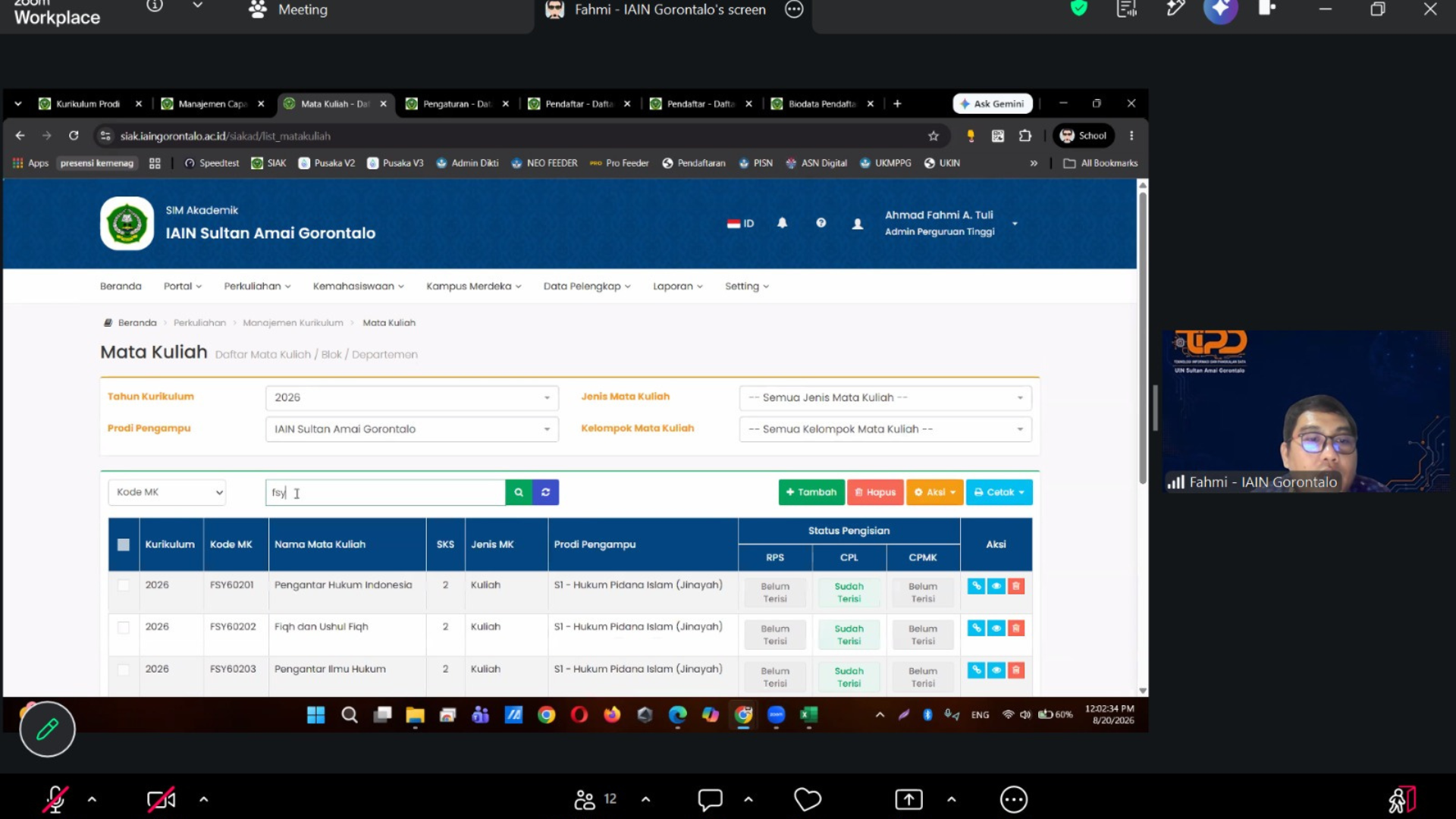
Task: Click the eye view icon for FSY60201
Action: pyautogui.click(x=996, y=586)
